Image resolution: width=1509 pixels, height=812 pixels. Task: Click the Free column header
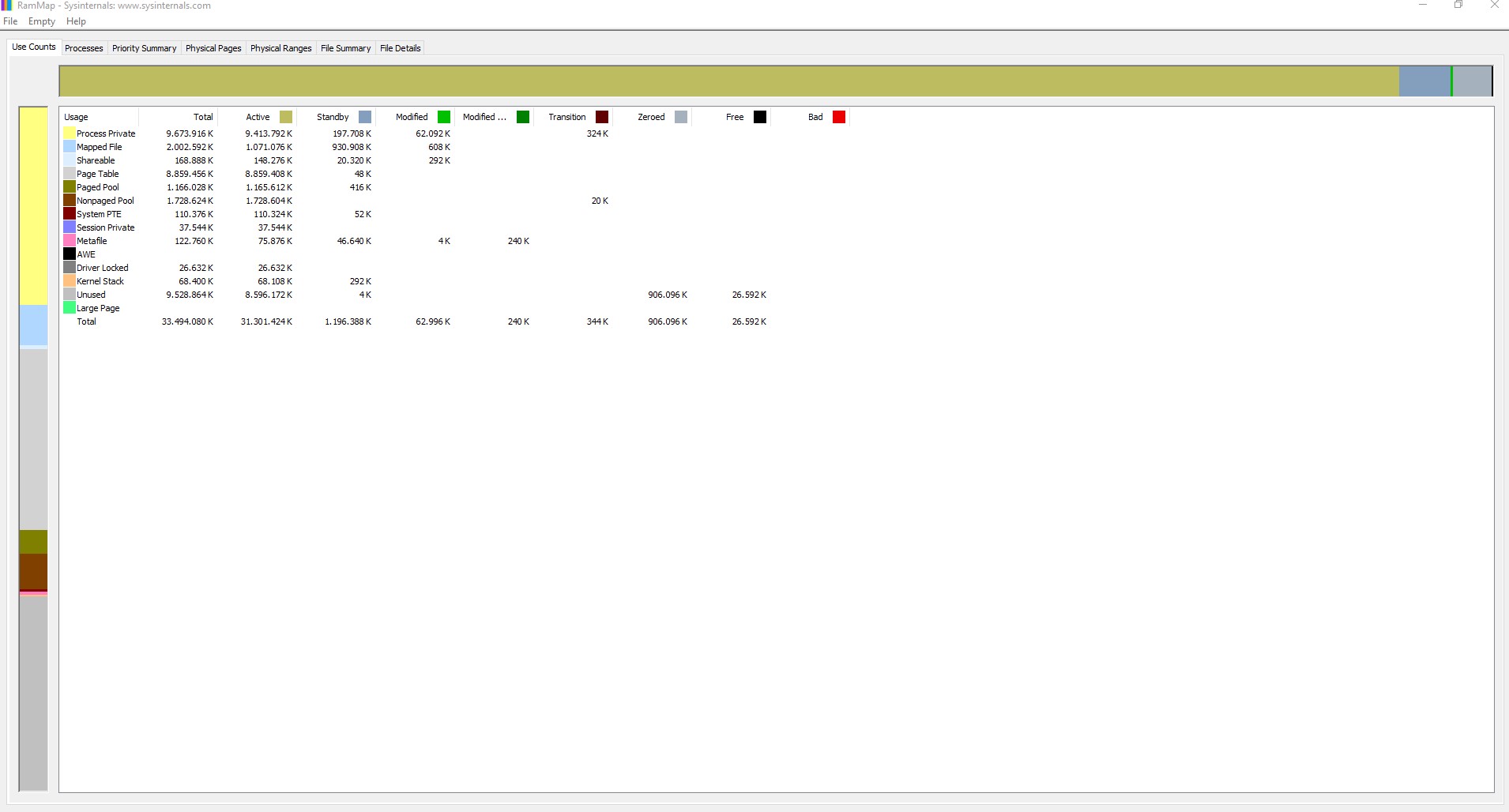click(x=731, y=117)
